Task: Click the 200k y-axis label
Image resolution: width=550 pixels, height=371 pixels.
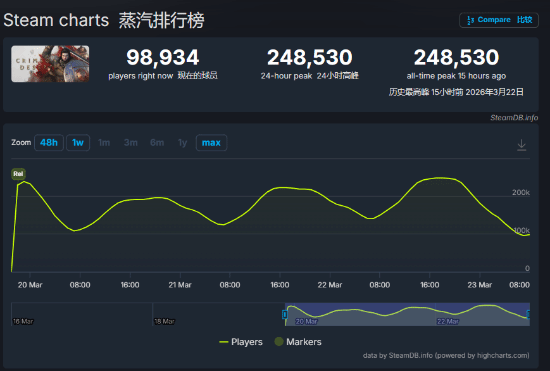Action: pyautogui.click(x=521, y=192)
